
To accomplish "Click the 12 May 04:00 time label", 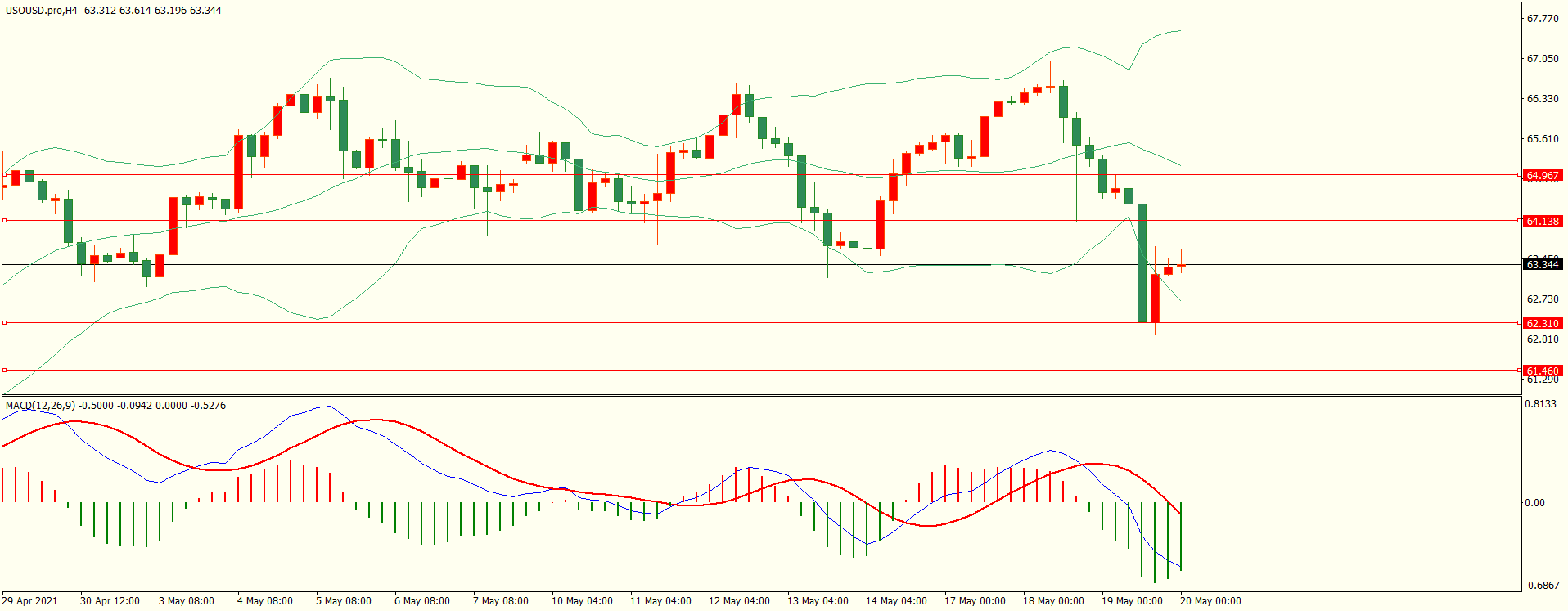I will 739,601.
